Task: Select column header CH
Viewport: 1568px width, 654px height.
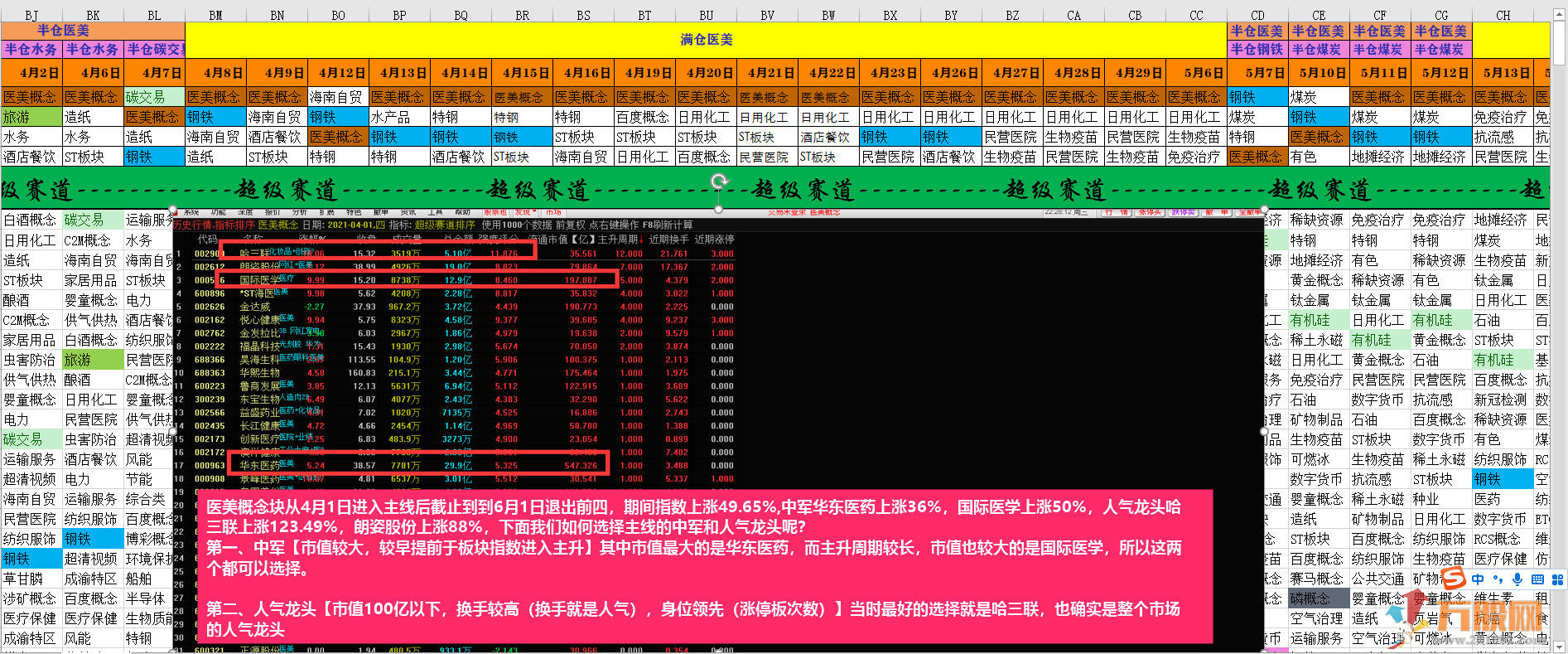Action: (x=1503, y=15)
